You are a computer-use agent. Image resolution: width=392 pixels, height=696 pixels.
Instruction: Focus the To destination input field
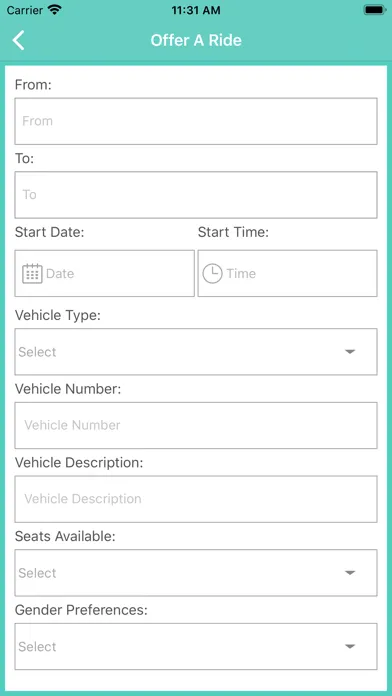(196, 195)
